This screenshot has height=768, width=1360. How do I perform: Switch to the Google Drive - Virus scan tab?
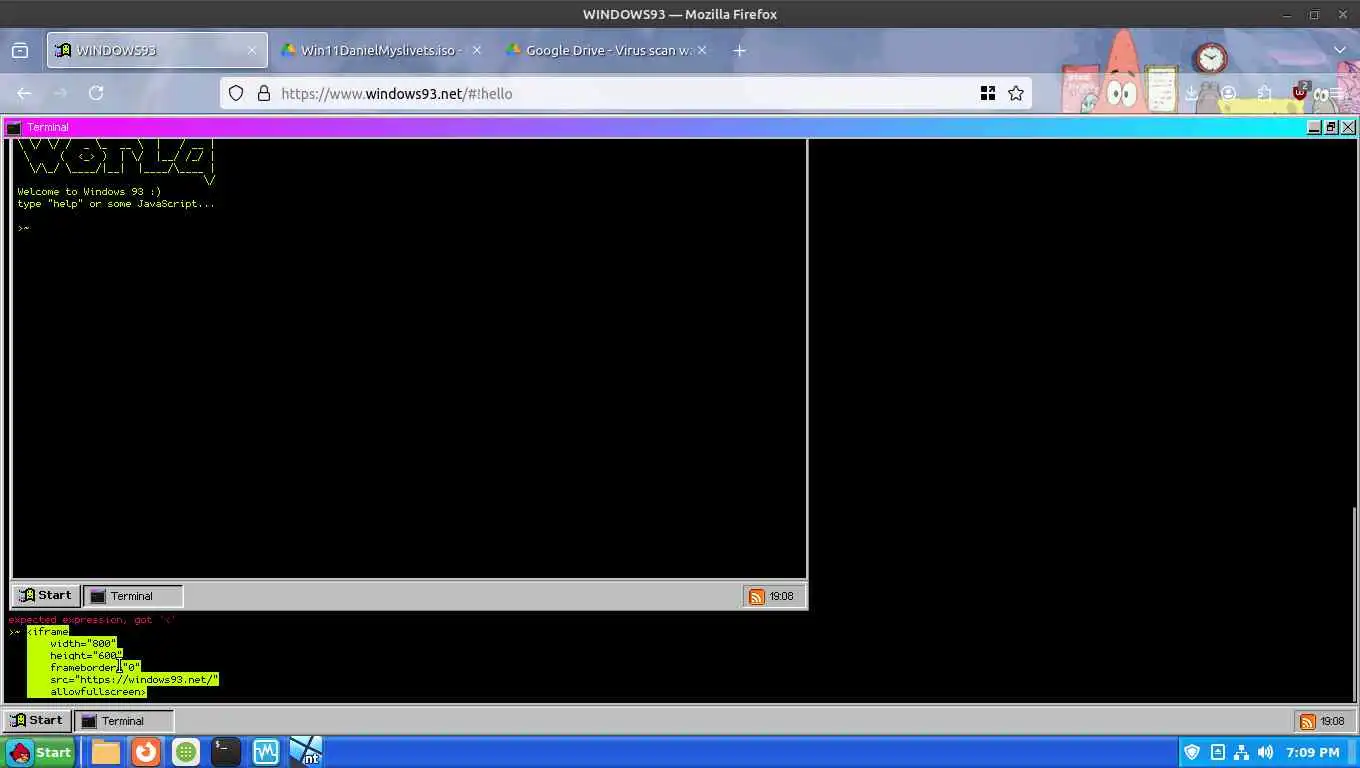(x=606, y=50)
